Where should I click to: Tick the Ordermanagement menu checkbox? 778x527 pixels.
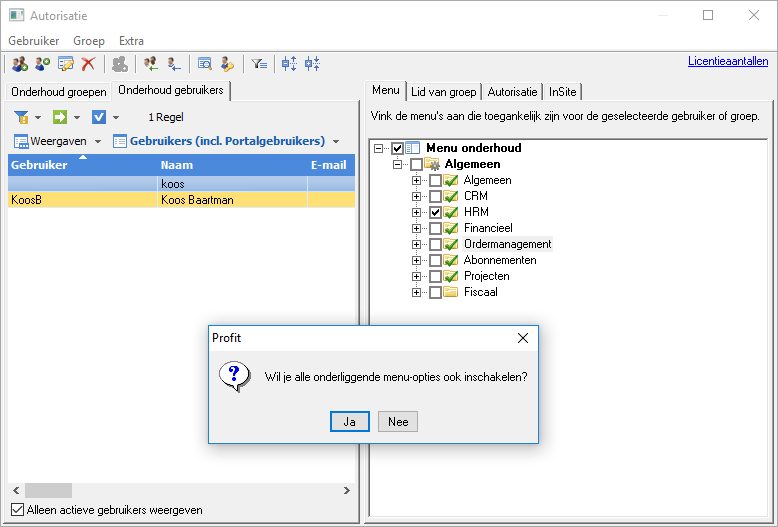coord(435,244)
